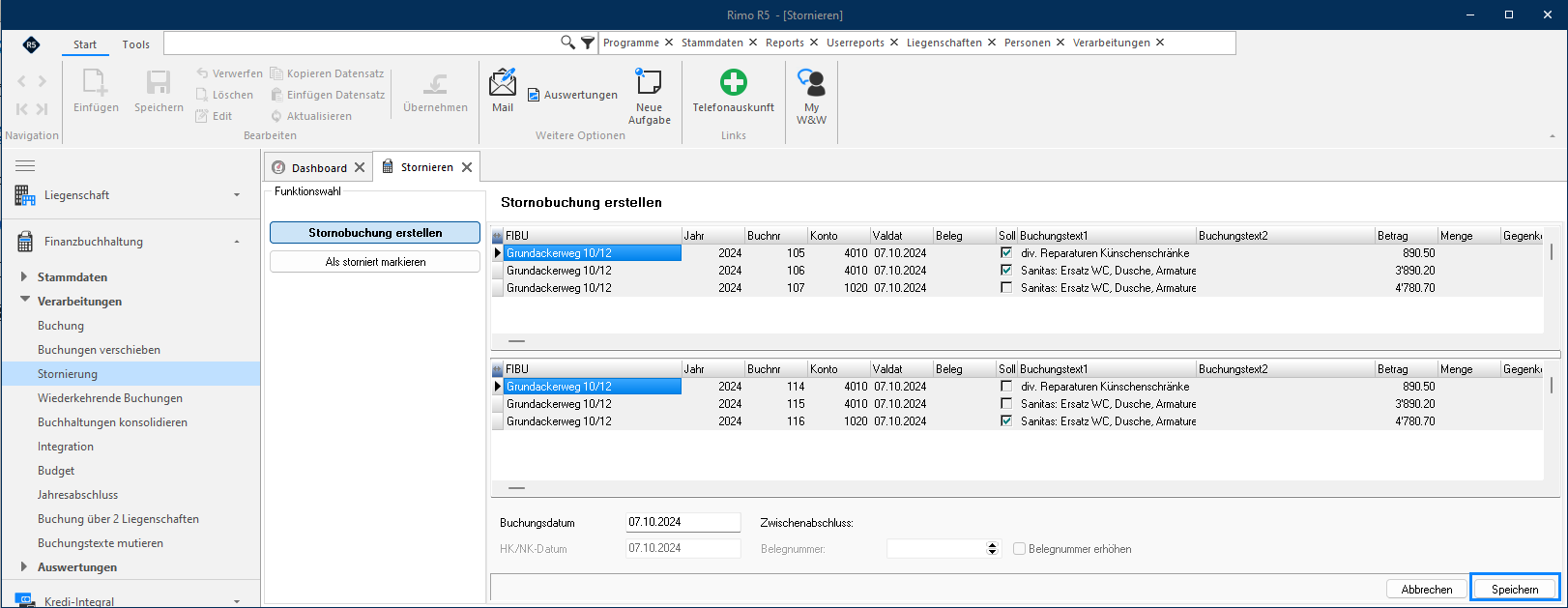The width and height of the screenshot is (1568, 608).
Task: Close the Stornieren tab
Action: point(467,167)
